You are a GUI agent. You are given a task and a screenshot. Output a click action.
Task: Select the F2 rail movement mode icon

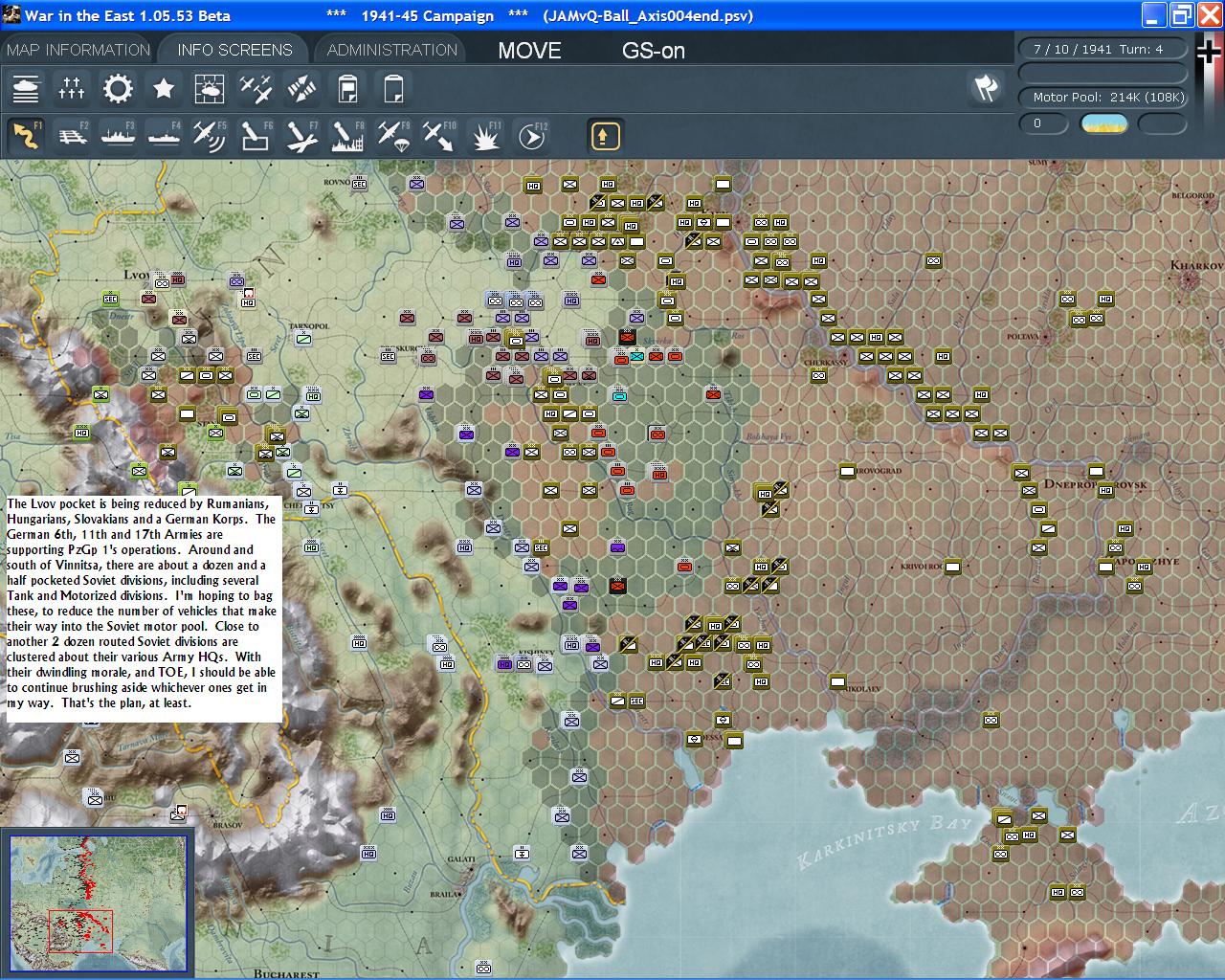click(72, 136)
